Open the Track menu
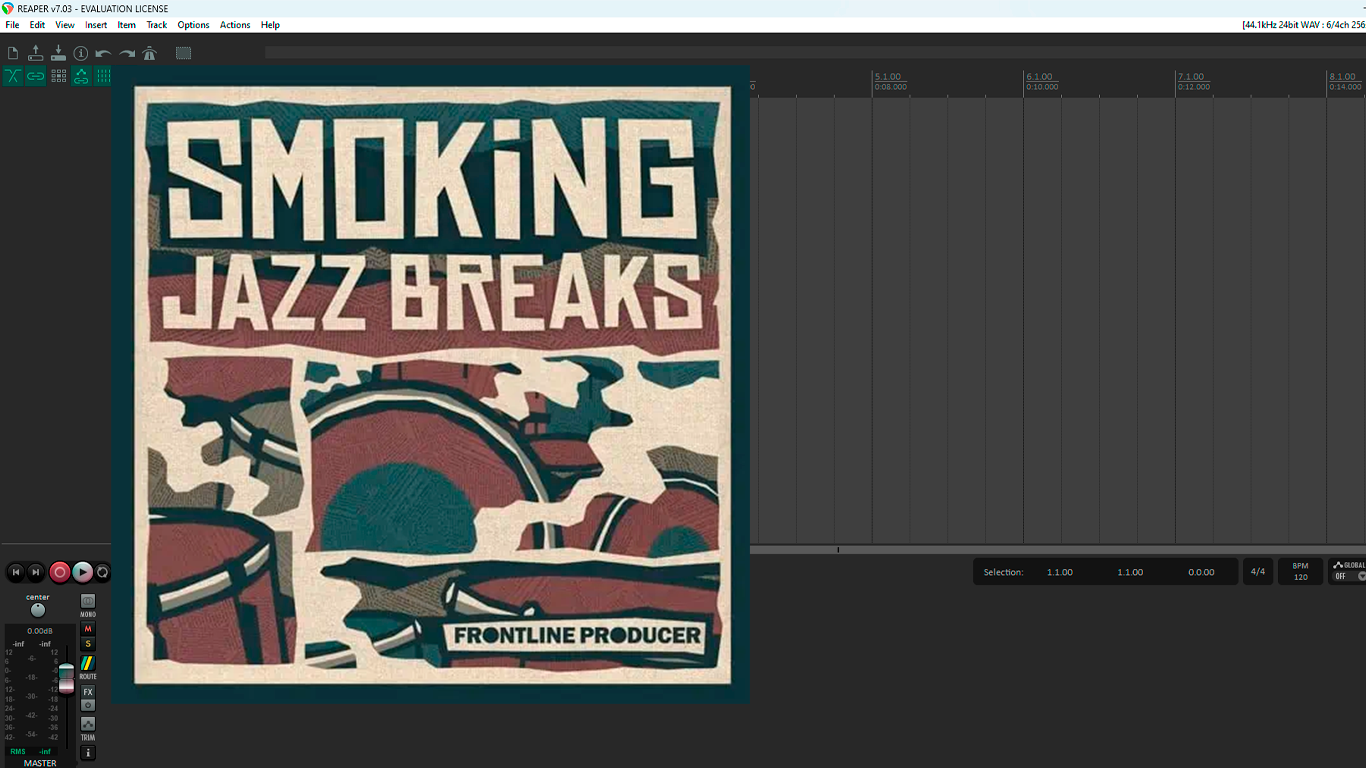 click(157, 25)
